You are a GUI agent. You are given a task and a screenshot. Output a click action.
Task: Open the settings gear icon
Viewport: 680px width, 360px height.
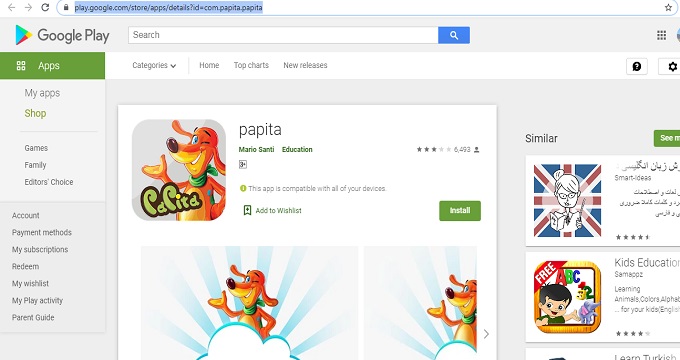click(x=671, y=66)
